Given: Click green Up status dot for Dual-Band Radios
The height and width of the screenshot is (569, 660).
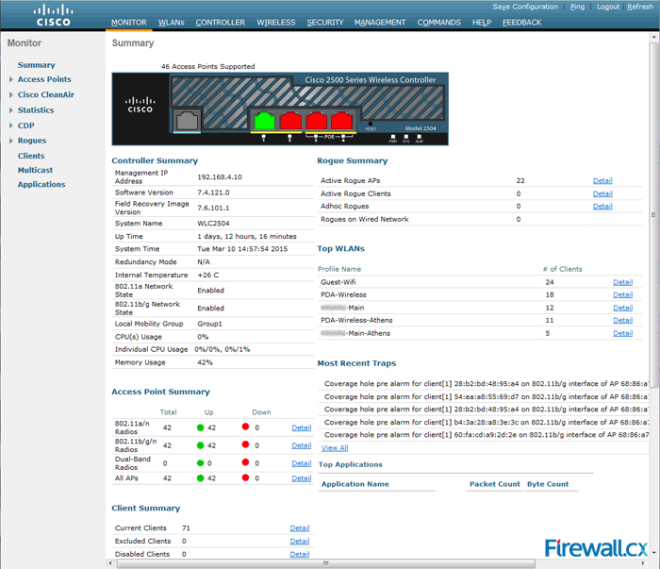Looking at the screenshot, I should 201,463.
